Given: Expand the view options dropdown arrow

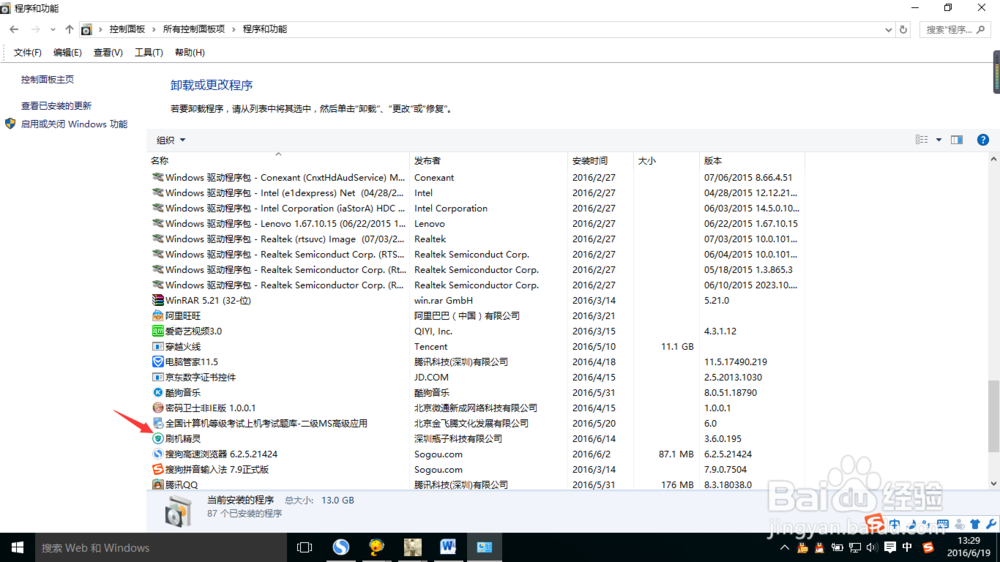Looking at the screenshot, I should (x=939, y=140).
